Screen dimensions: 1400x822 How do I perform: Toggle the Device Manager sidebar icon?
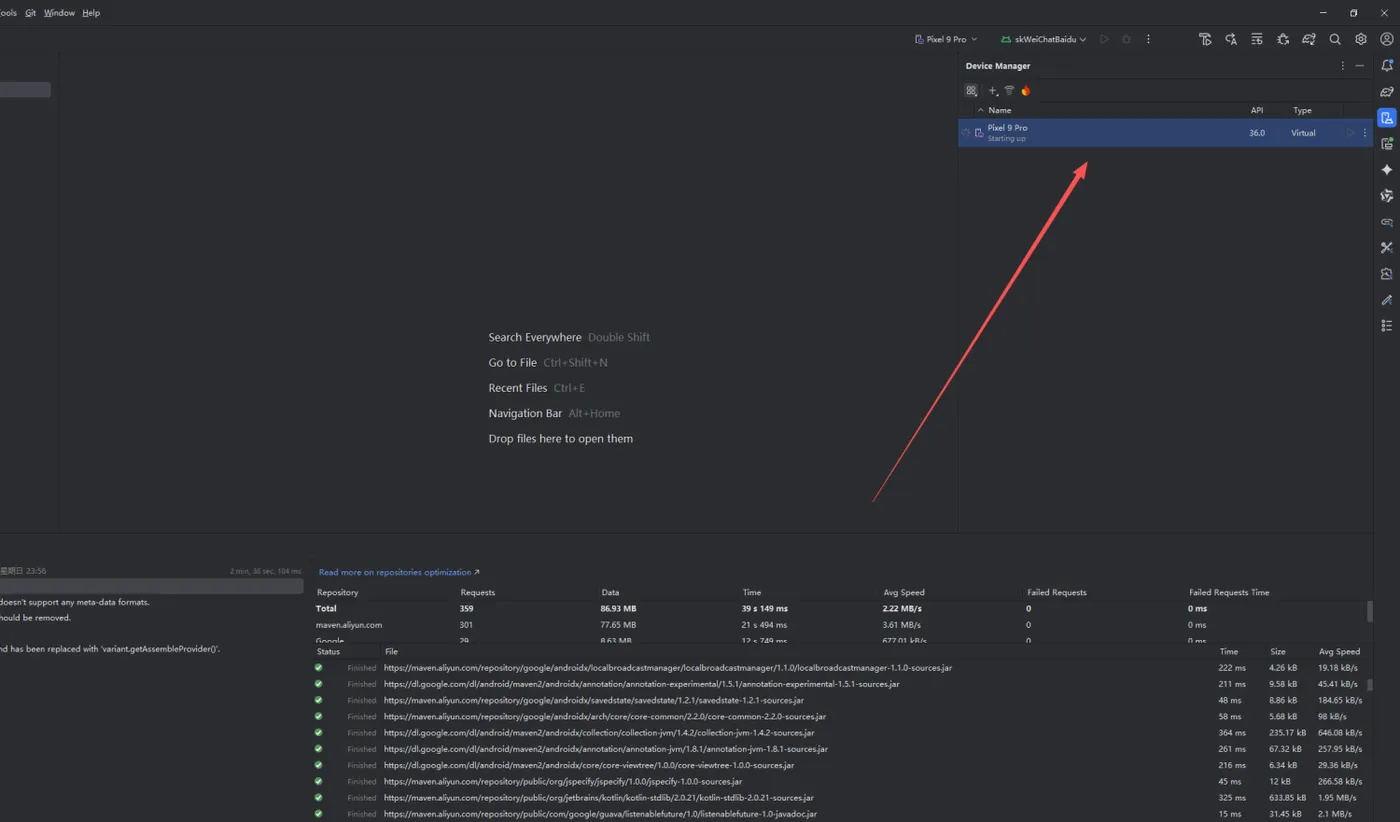(x=1386, y=118)
